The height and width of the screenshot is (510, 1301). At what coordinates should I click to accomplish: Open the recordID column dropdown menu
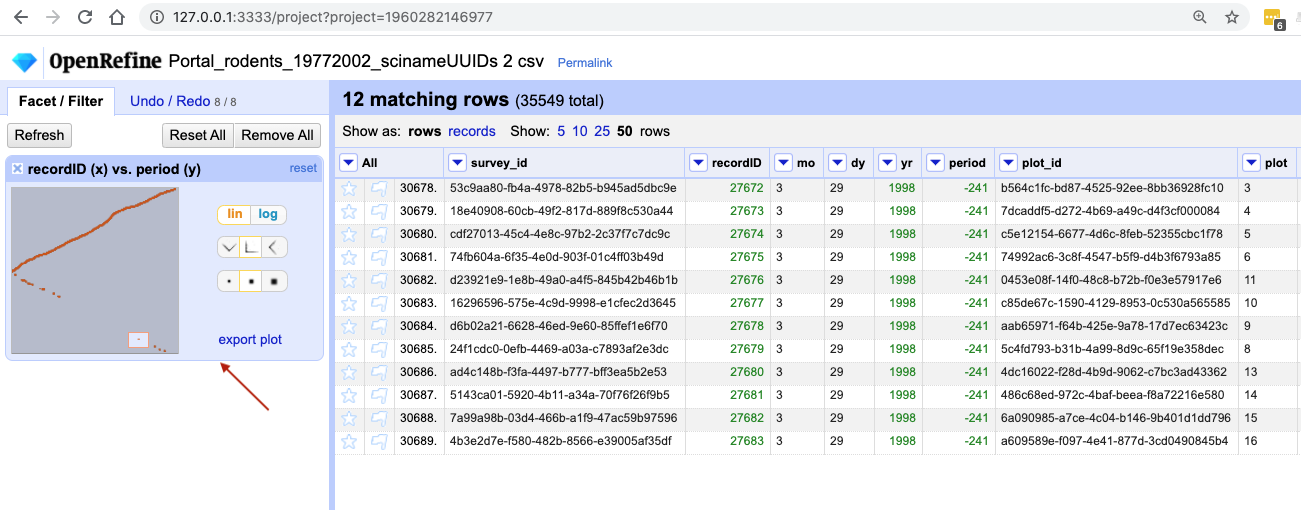697,163
